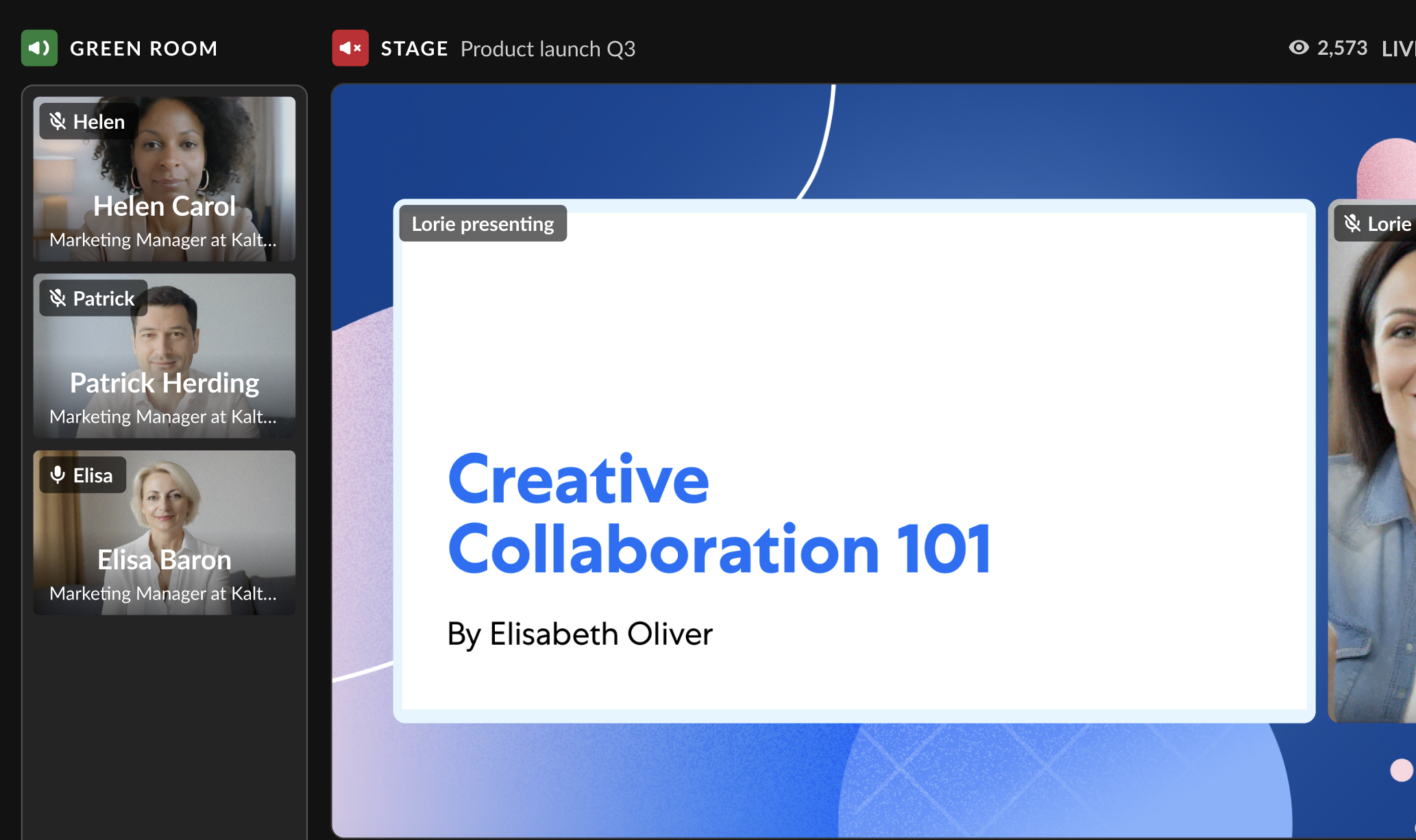
Task: Click the 'Product launch Q3' title
Action: coord(548,49)
